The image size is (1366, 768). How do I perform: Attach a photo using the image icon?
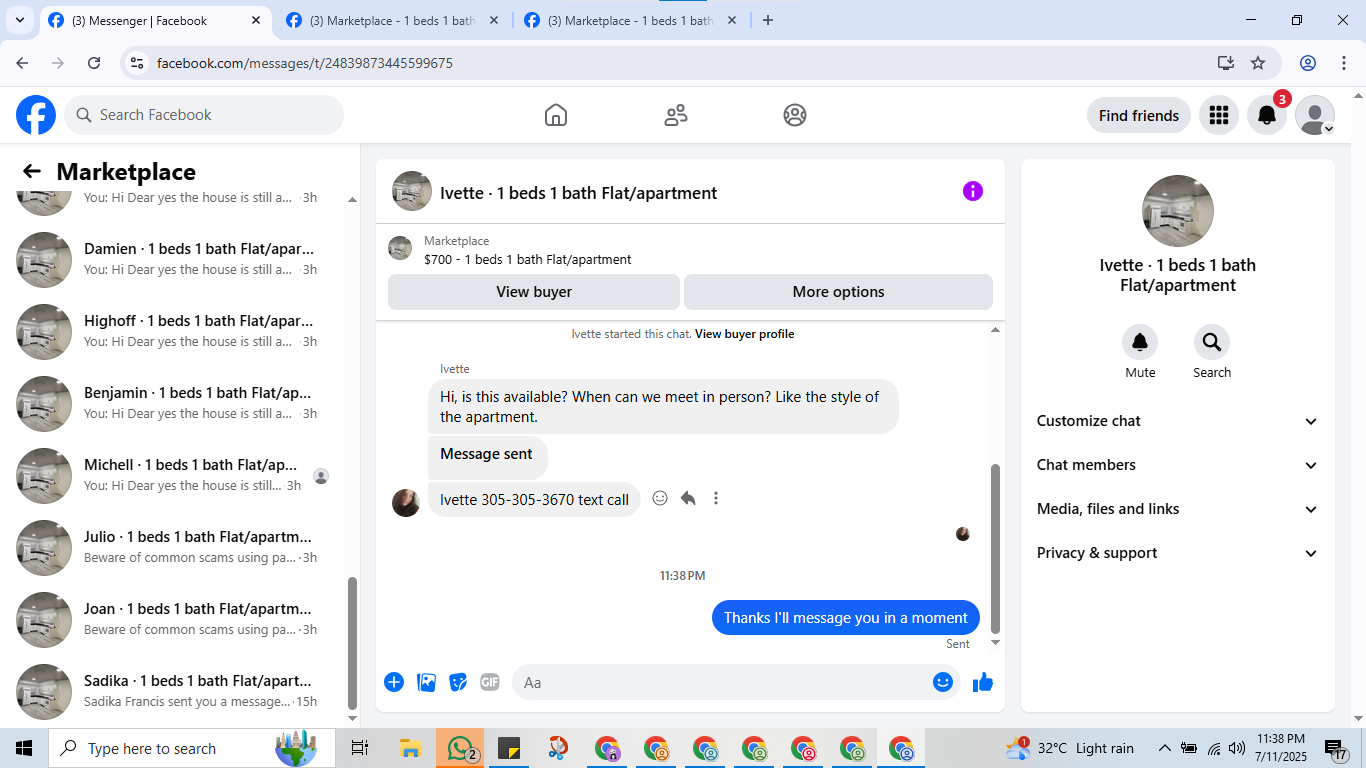click(x=427, y=682)
